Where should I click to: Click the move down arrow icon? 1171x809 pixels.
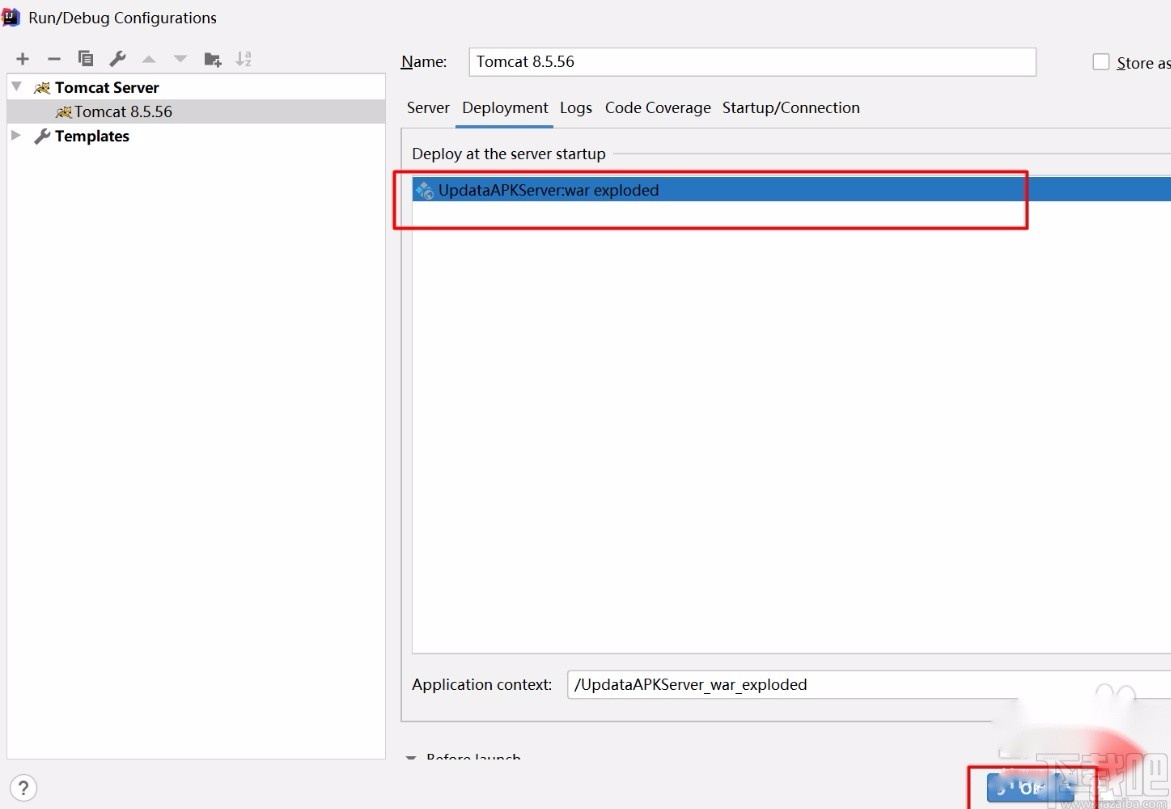[180, 58]
